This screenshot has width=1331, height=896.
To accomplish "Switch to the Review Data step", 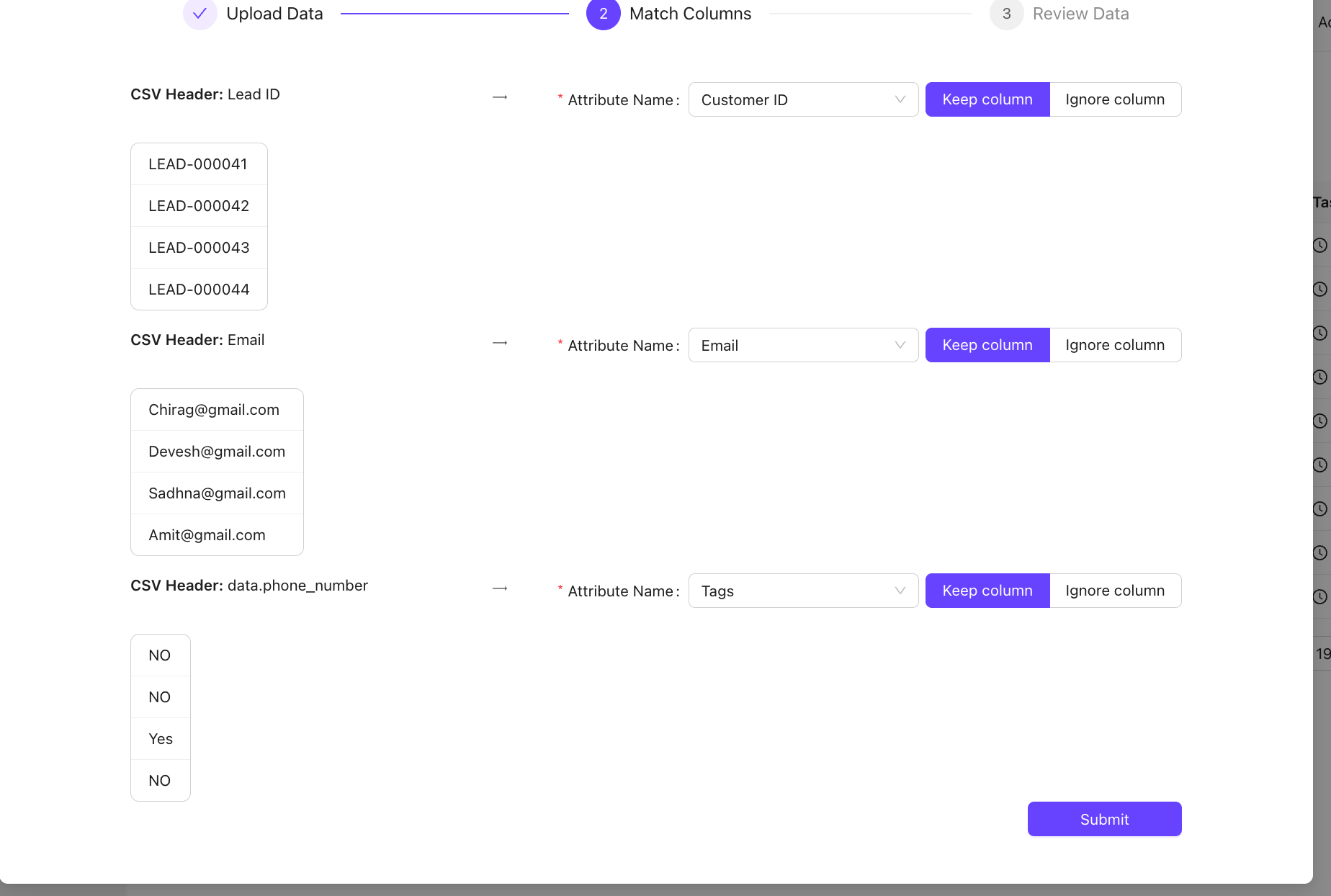I will [x=1080, y=14].
